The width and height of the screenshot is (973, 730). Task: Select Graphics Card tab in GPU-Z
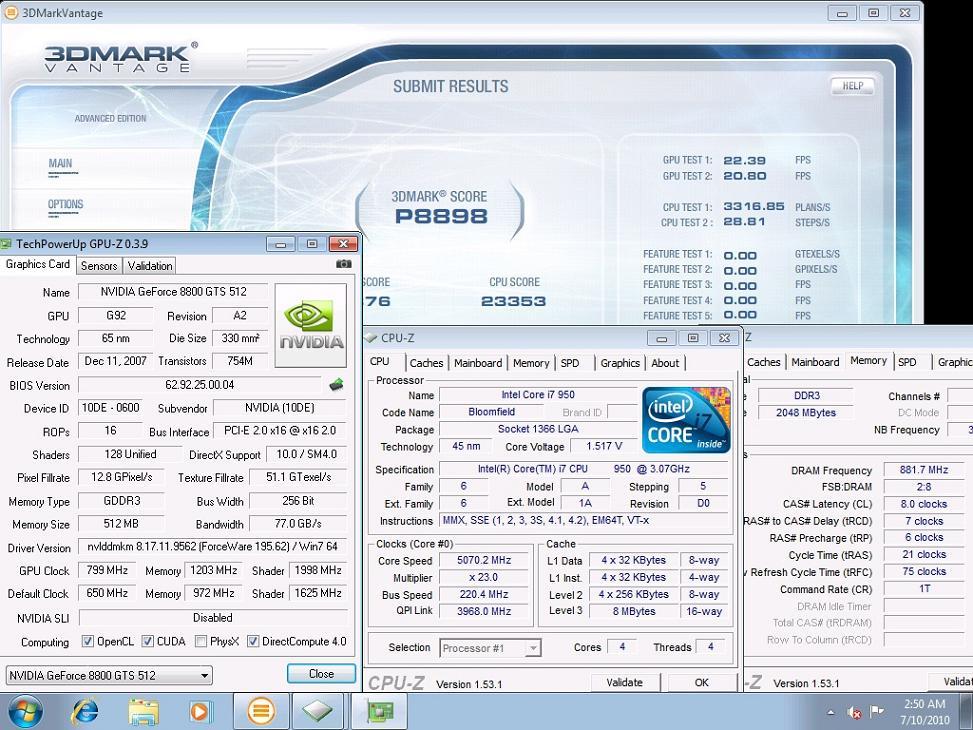38,264
